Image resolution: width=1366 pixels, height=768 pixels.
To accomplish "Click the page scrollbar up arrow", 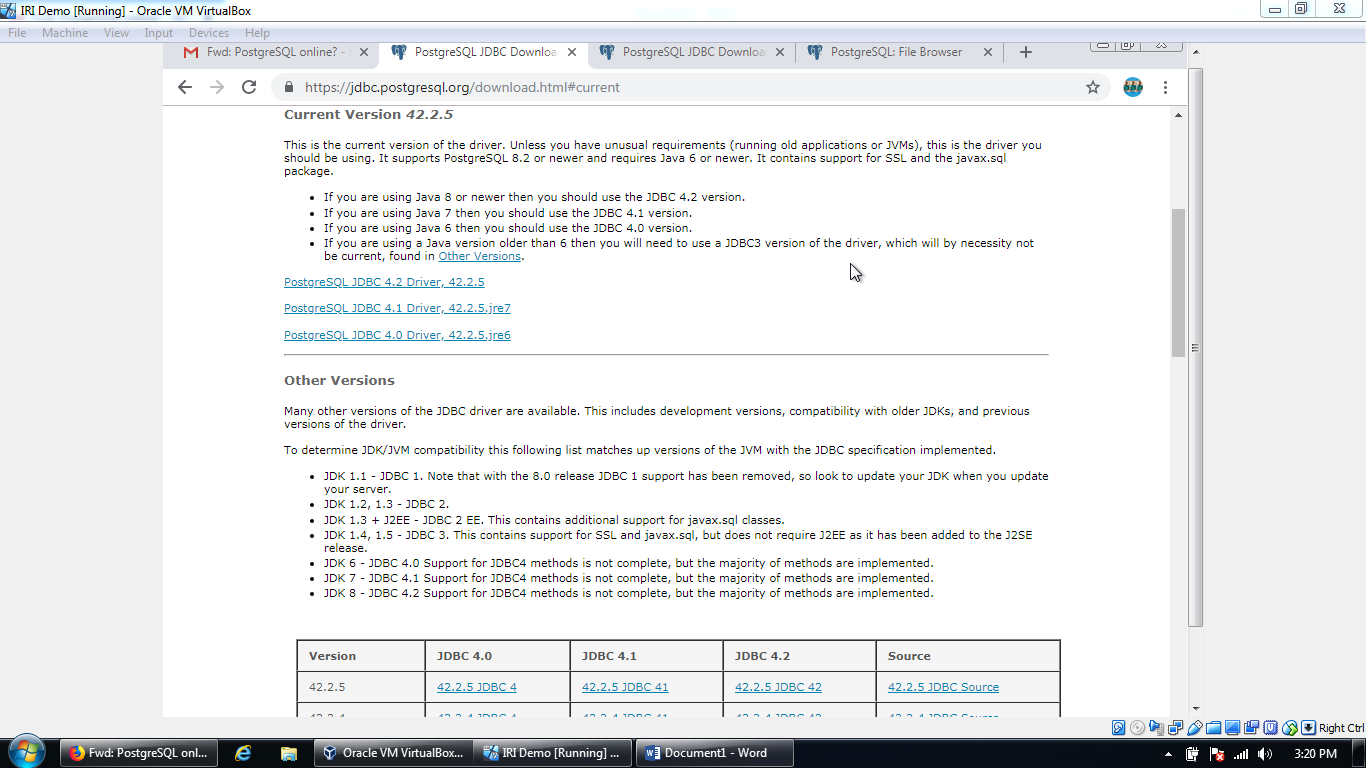I will (1178, 114).
